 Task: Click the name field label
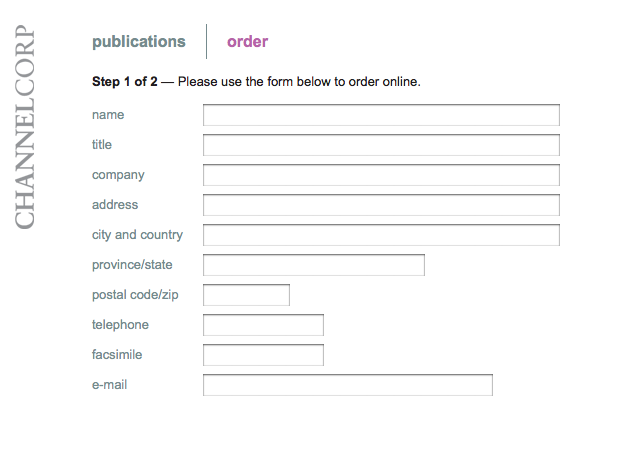coord(108,115)
